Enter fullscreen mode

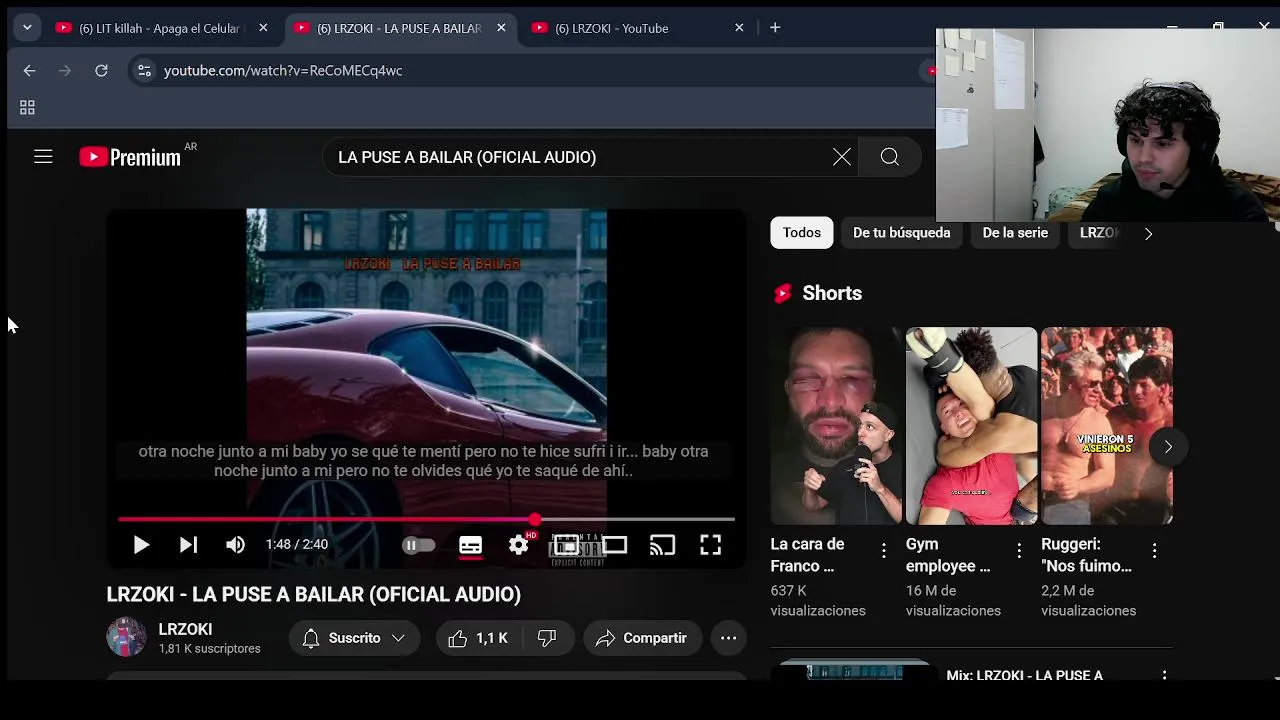tap(710, 545)
